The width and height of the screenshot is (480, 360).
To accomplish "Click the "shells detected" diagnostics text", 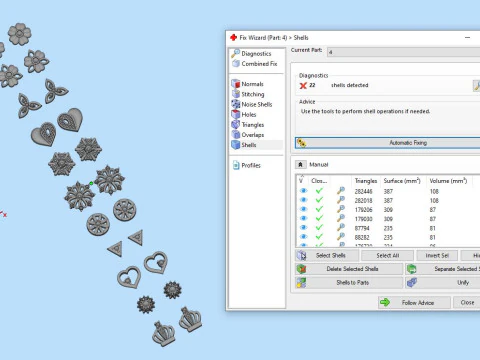I will pyautogui.click(x=350, y=85).
